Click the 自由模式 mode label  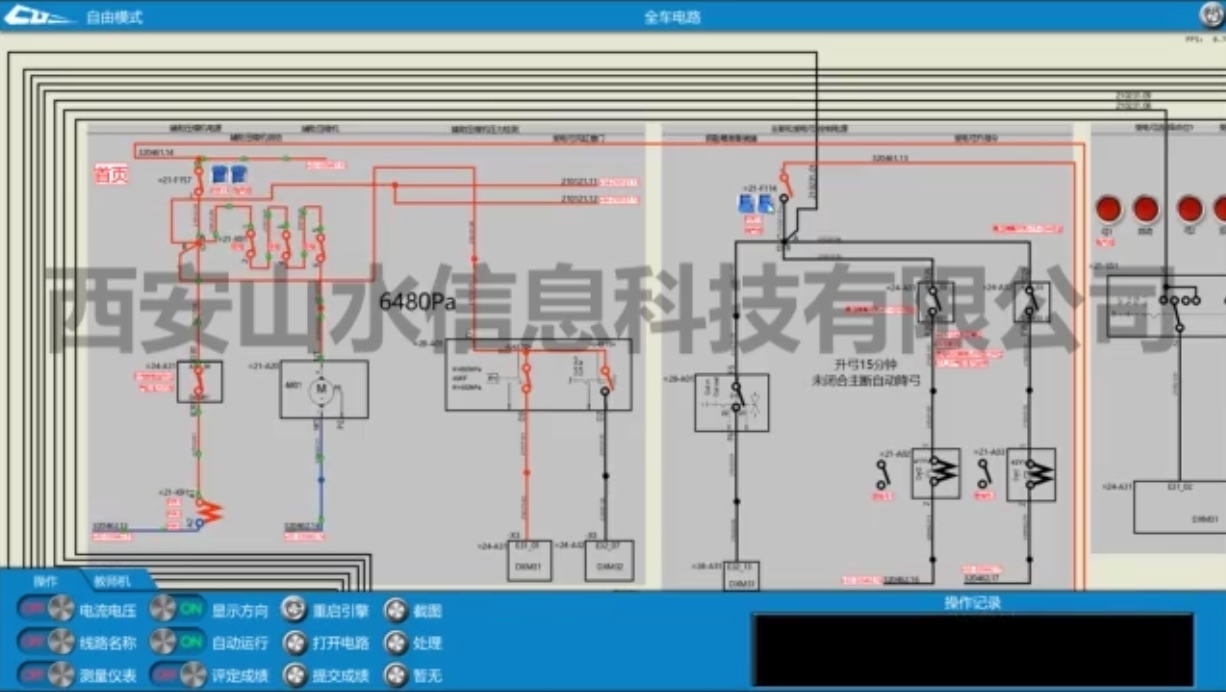pos(115,17)
